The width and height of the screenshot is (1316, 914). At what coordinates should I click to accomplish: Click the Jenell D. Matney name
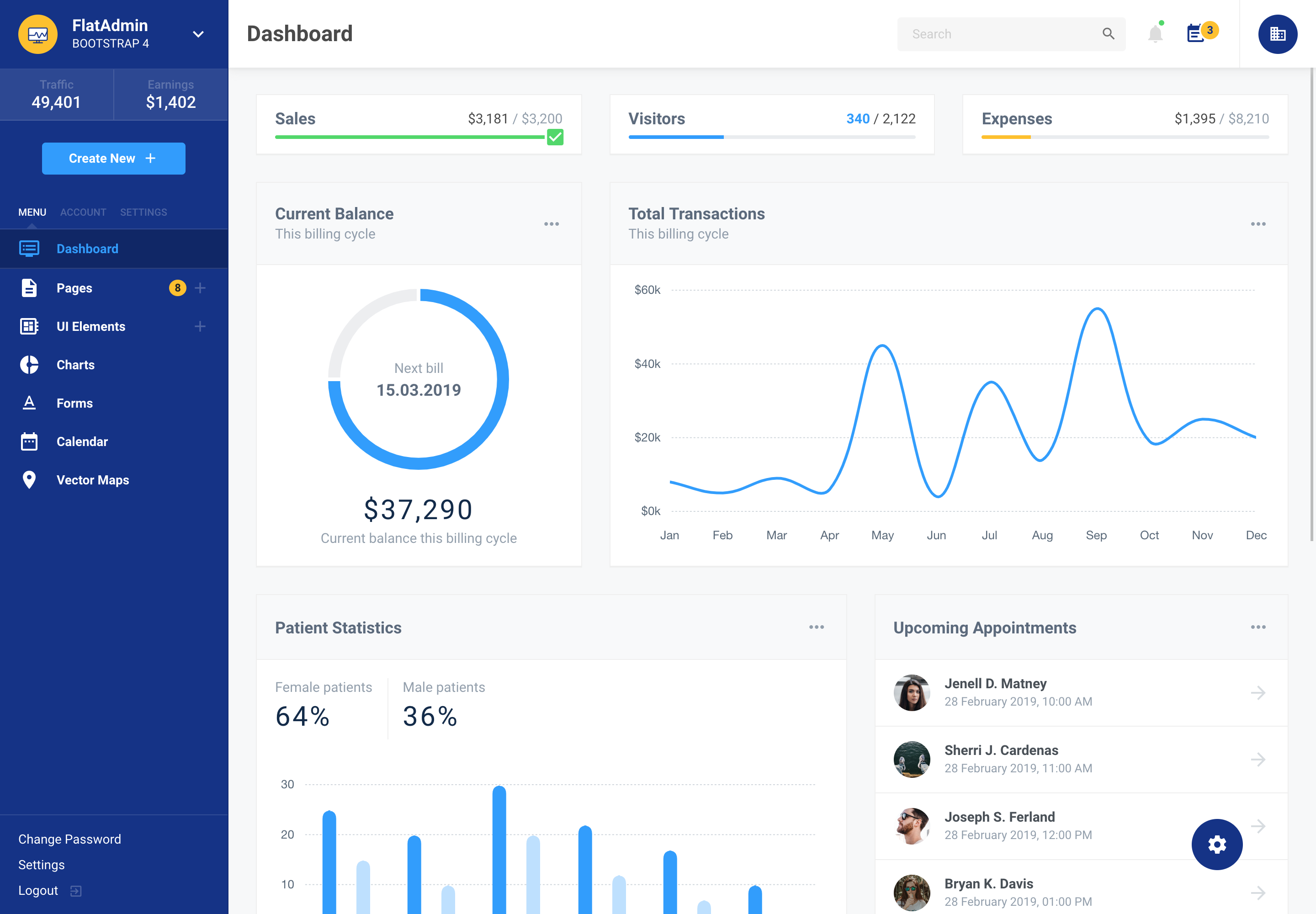[x=995, y=684]
